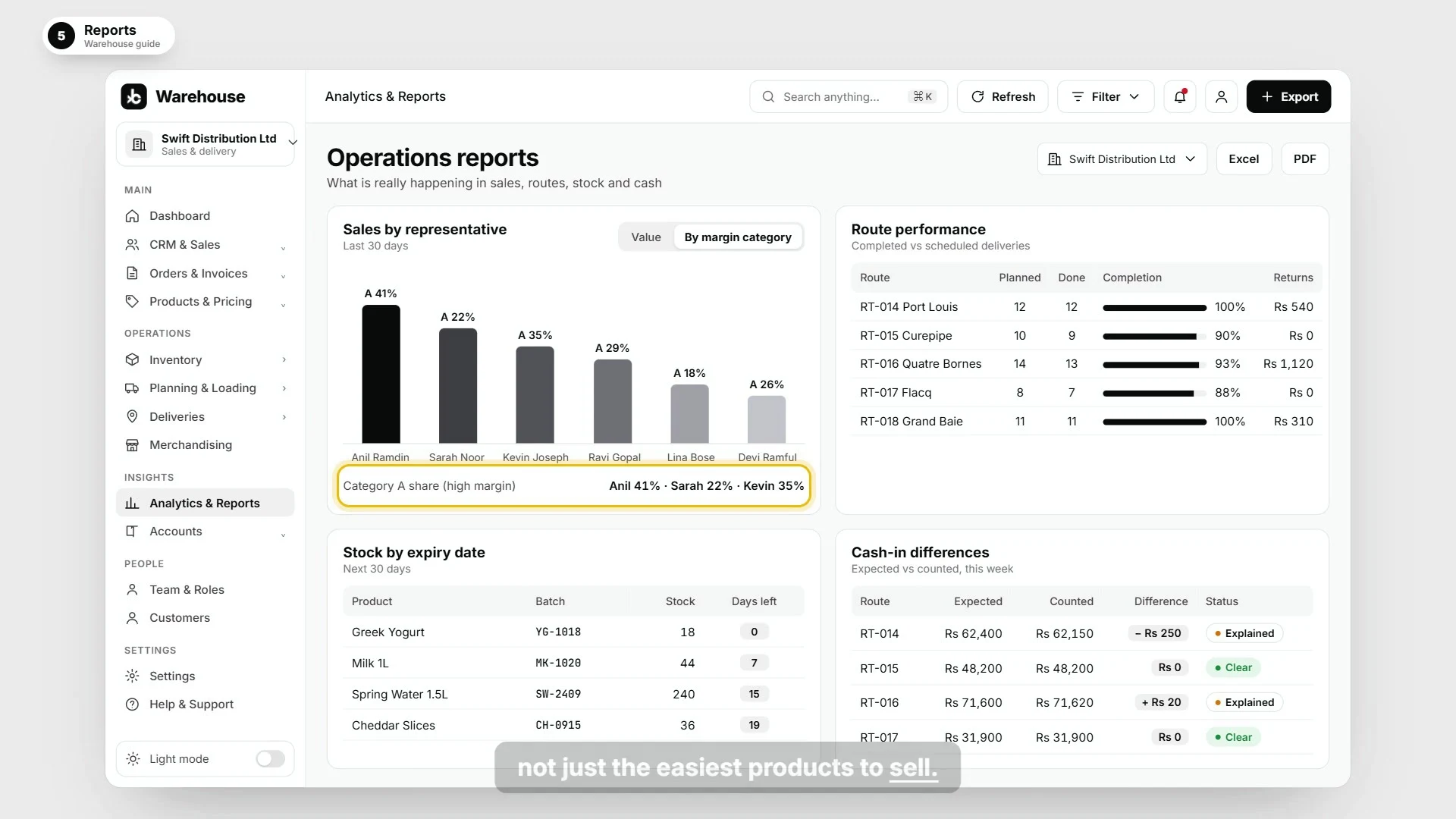
Task: Open notifications bell icon
Action: (x=1180, y=96)
